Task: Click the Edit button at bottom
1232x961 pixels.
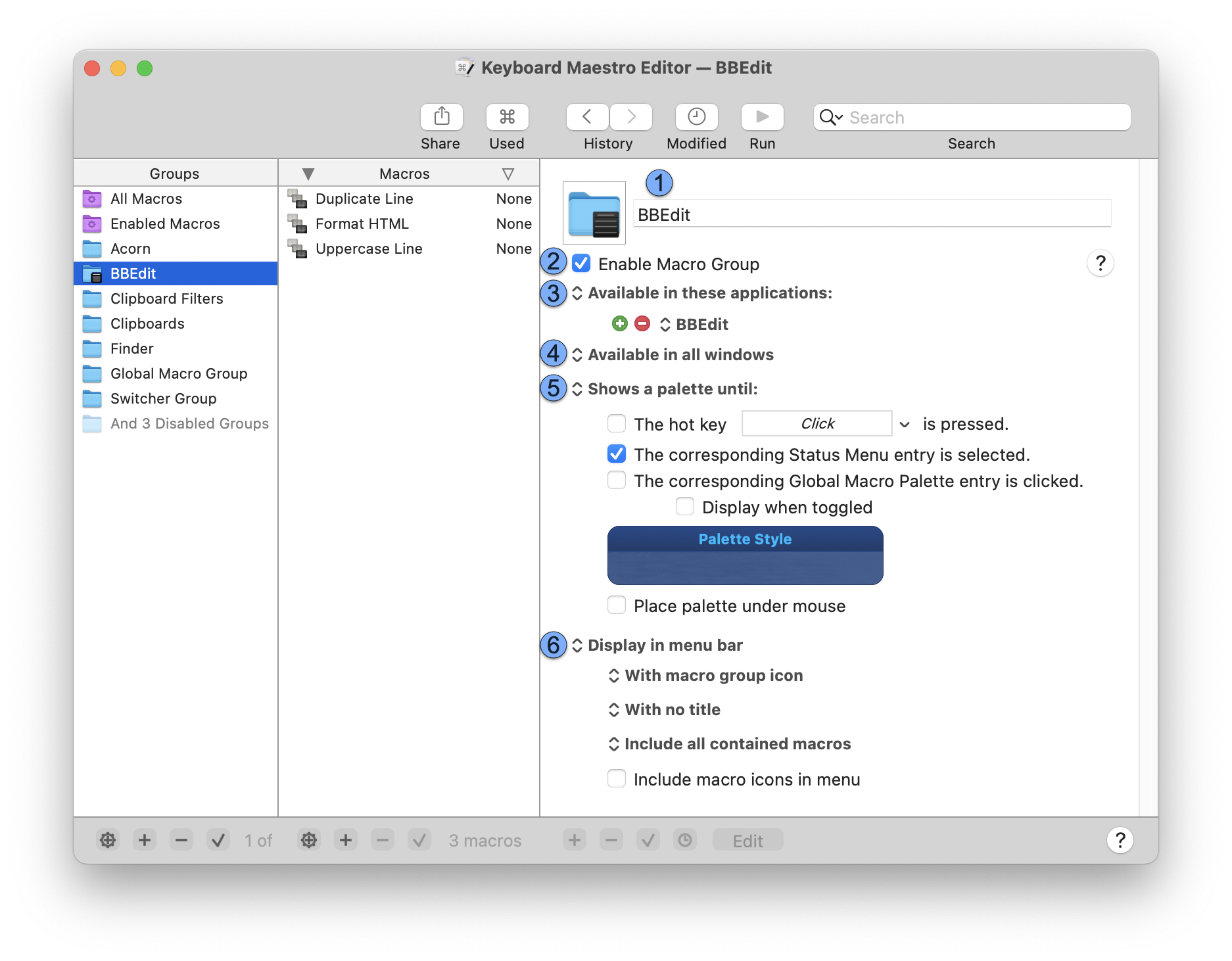Action: (747, 841)
